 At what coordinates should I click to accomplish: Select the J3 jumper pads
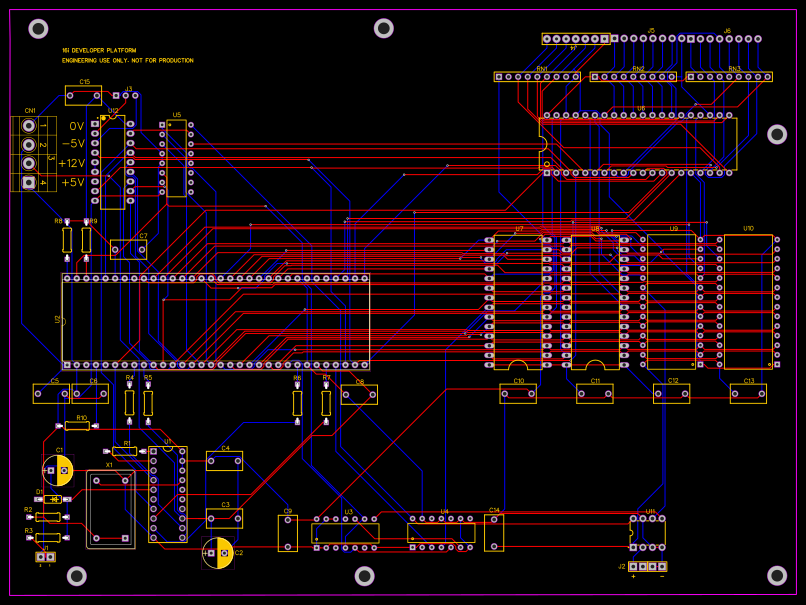pos(128,95)
